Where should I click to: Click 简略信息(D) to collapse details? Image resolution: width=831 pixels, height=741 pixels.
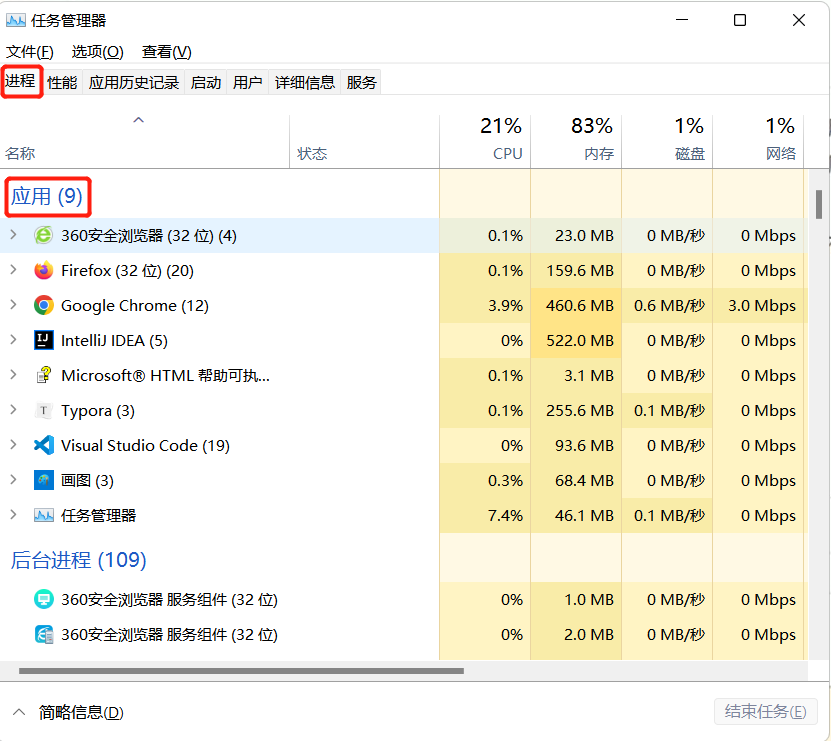[81, 712]
